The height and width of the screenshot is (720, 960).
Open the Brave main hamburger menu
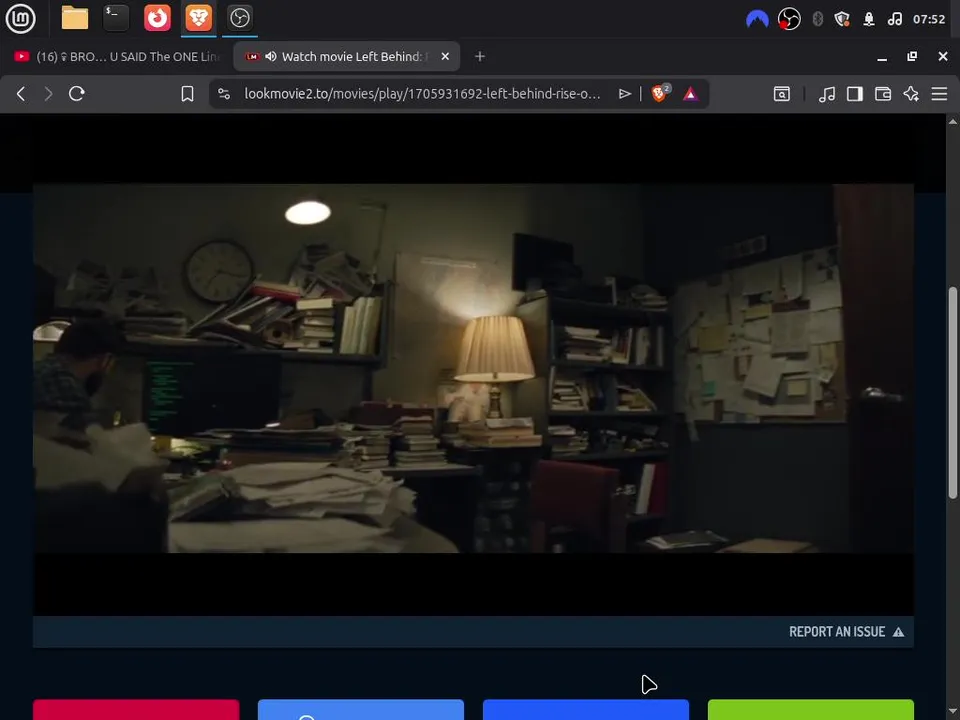939,94
